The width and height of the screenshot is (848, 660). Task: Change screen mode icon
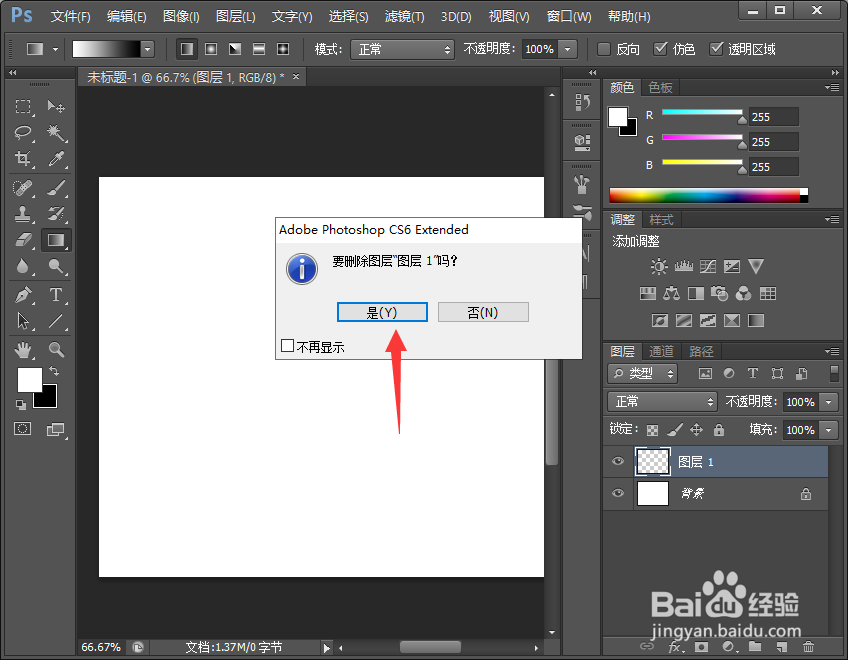[56, 430]
